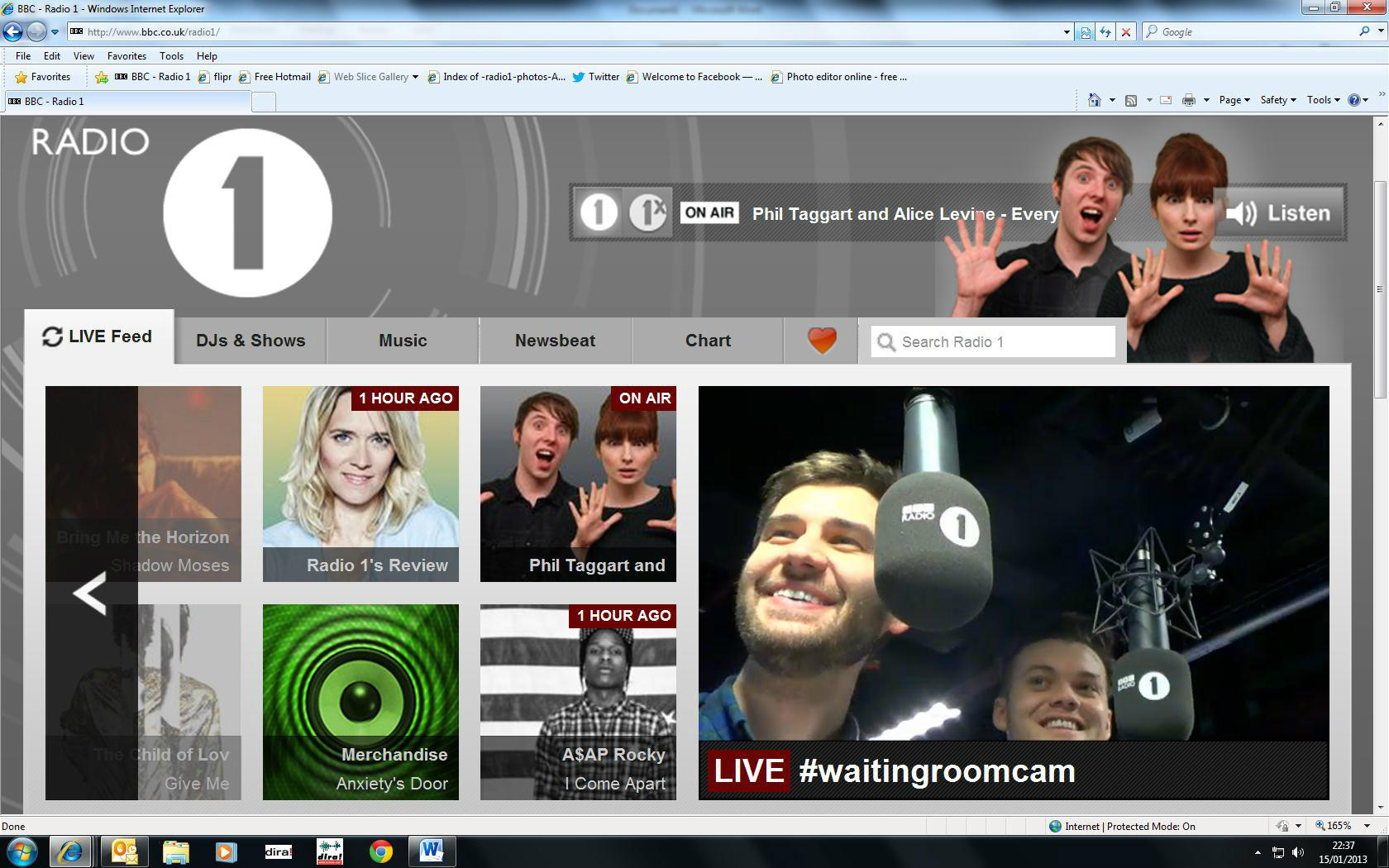
Task: Open the LIVE #waitingroomcam video
Action: [1014, 593]
